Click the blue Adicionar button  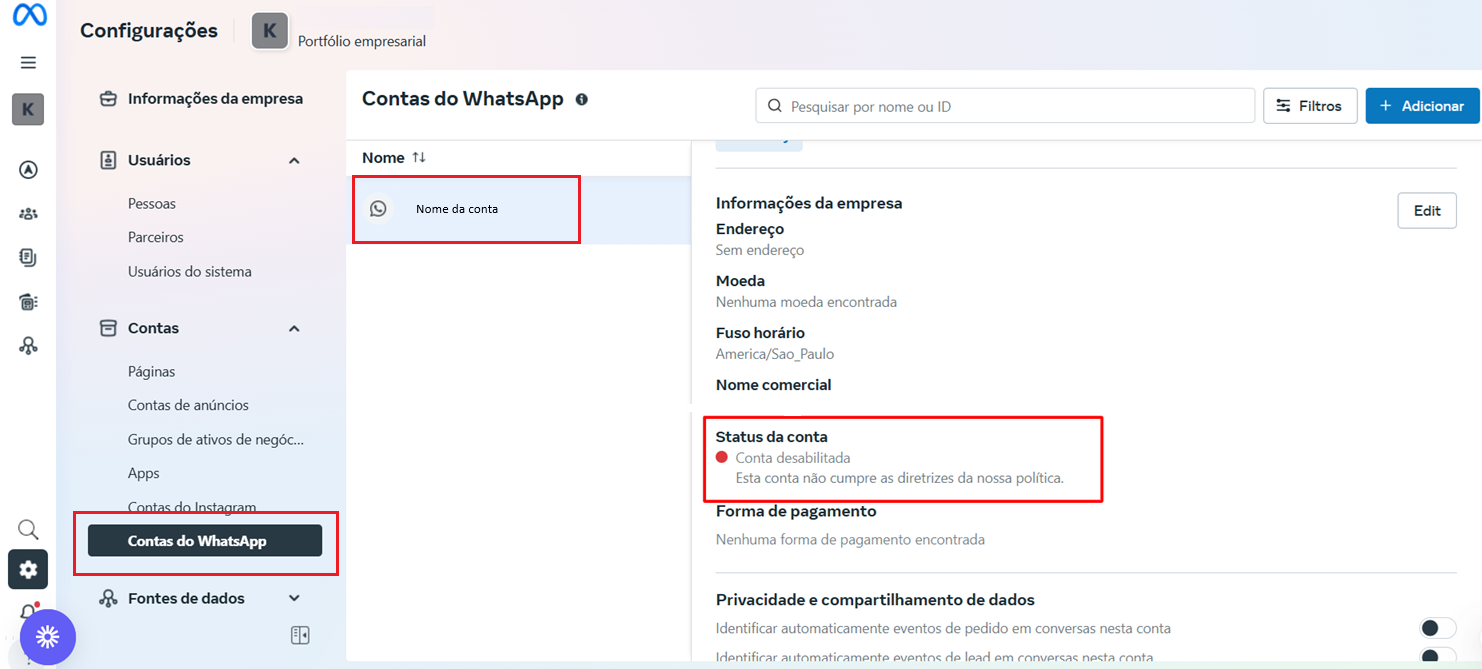[1421, 105]
